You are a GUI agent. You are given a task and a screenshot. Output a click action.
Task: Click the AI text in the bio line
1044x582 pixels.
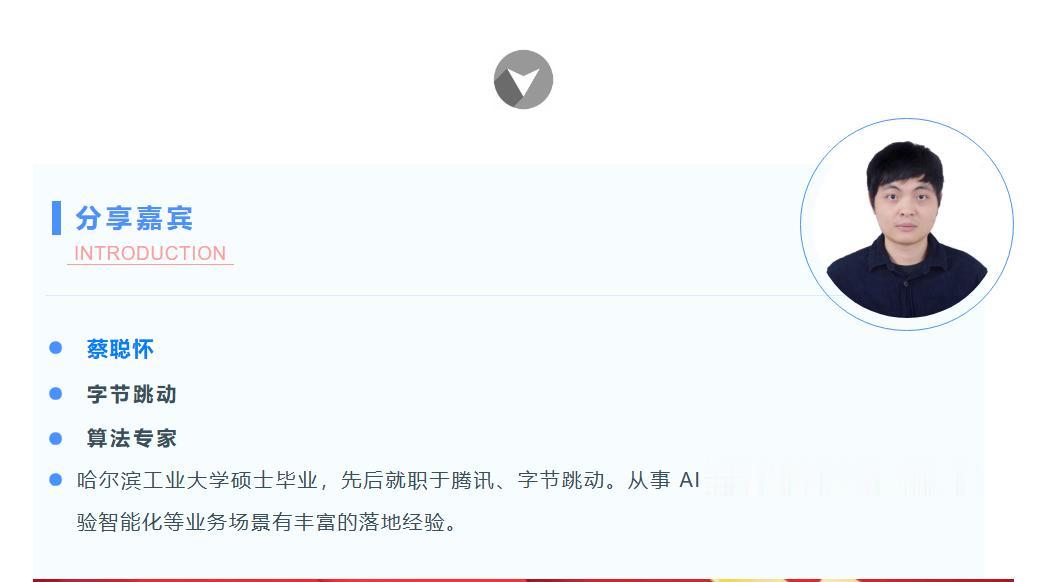[x=689, y=480]
